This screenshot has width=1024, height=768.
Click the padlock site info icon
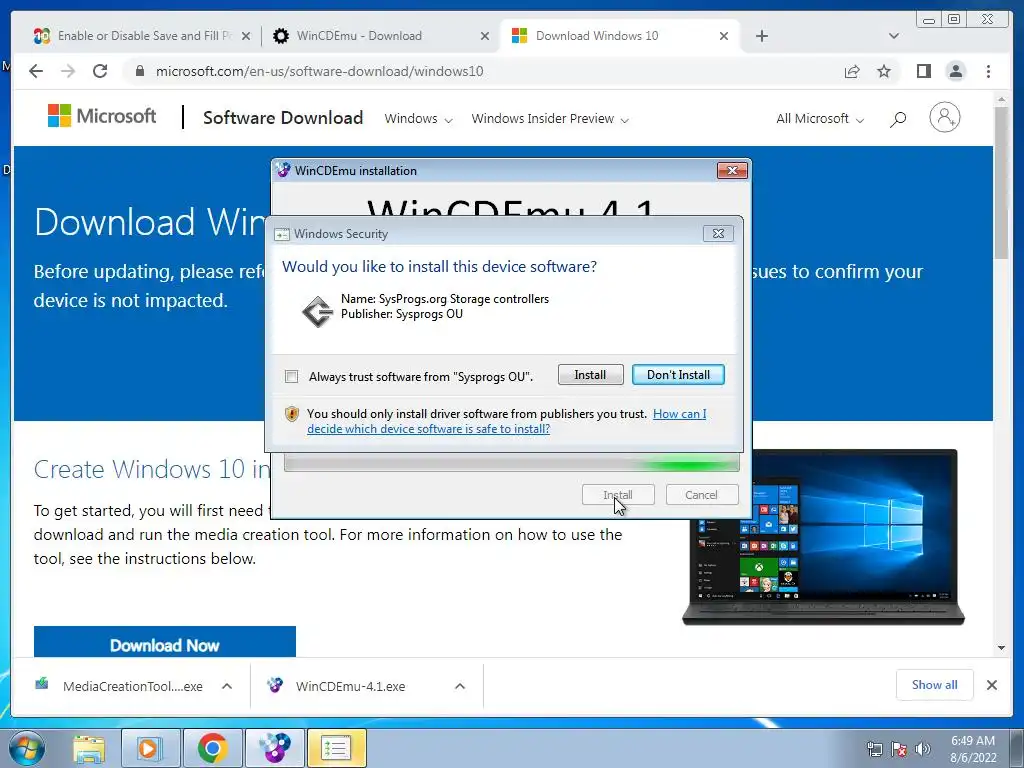pyautogui.click(x=139, y=71)
